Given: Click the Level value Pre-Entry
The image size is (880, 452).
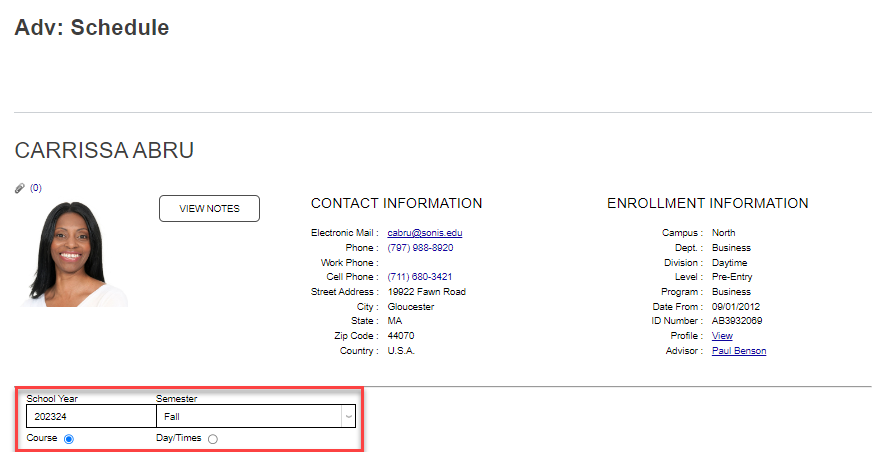Looking at the screenshot, I should (x=732, y=277).
